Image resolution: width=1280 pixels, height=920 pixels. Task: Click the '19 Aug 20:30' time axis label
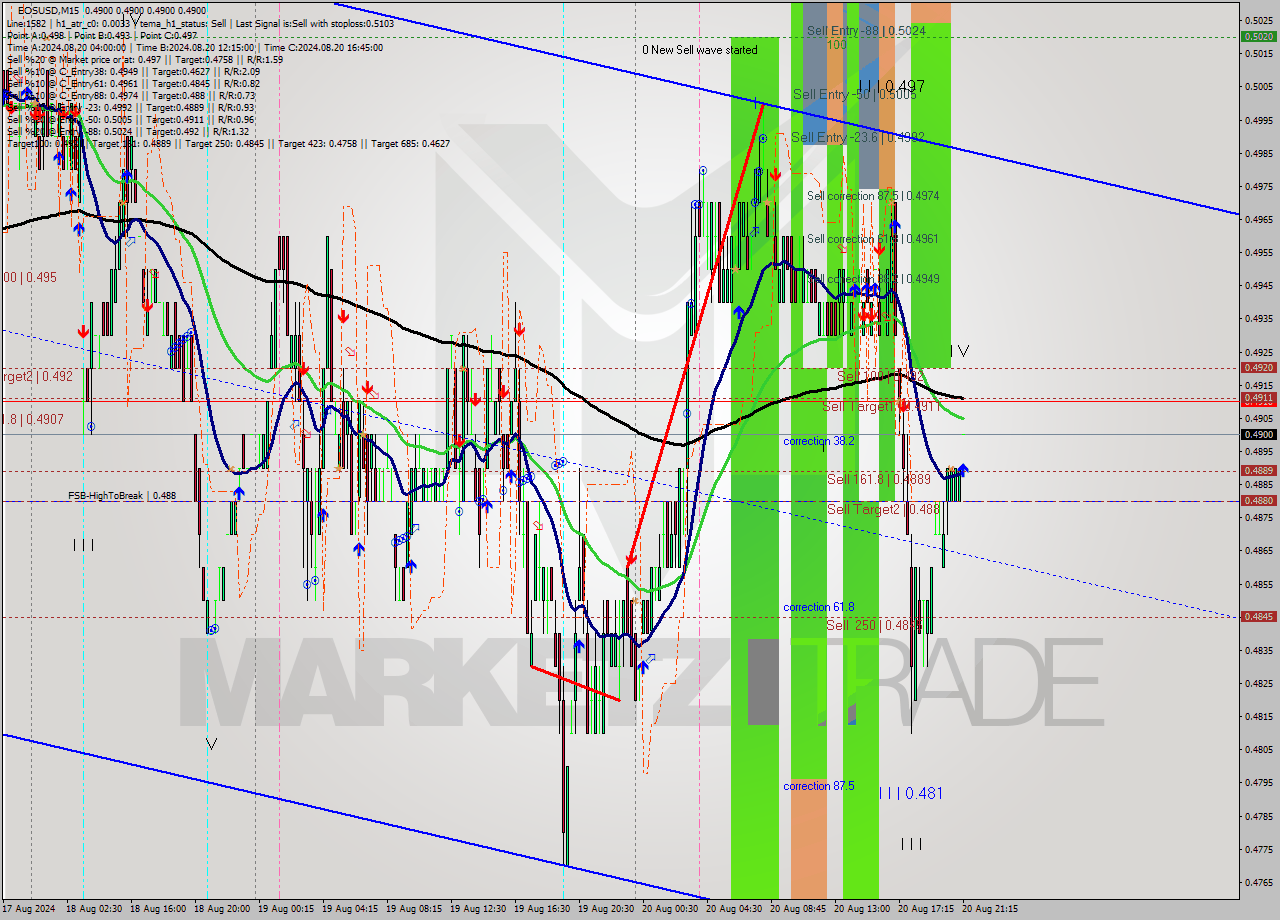(x=606, y=909)
